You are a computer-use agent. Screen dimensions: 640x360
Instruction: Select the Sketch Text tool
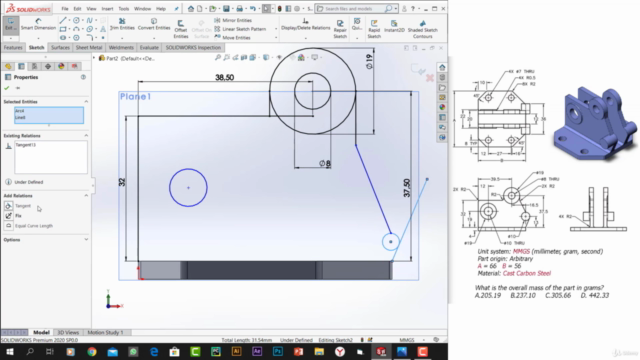click(x=103, y=29)
